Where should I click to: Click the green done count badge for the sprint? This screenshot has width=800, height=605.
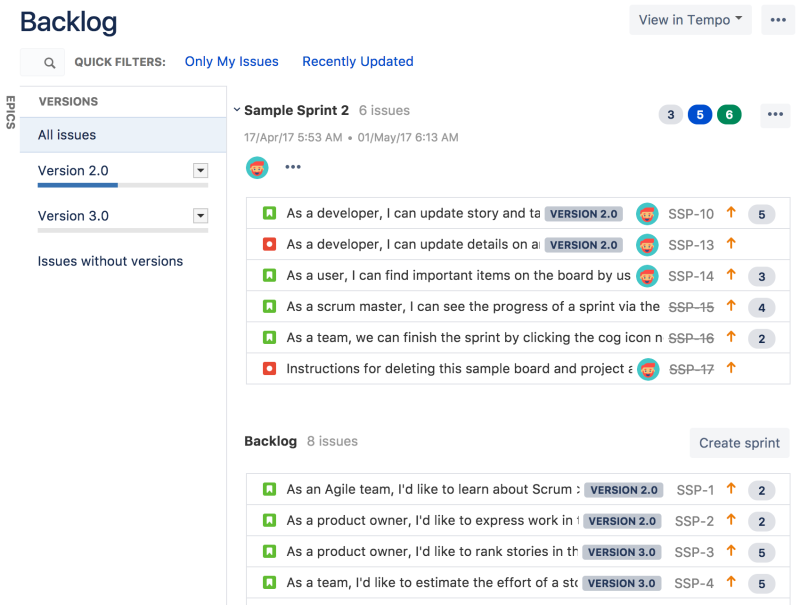coord(729,114)
